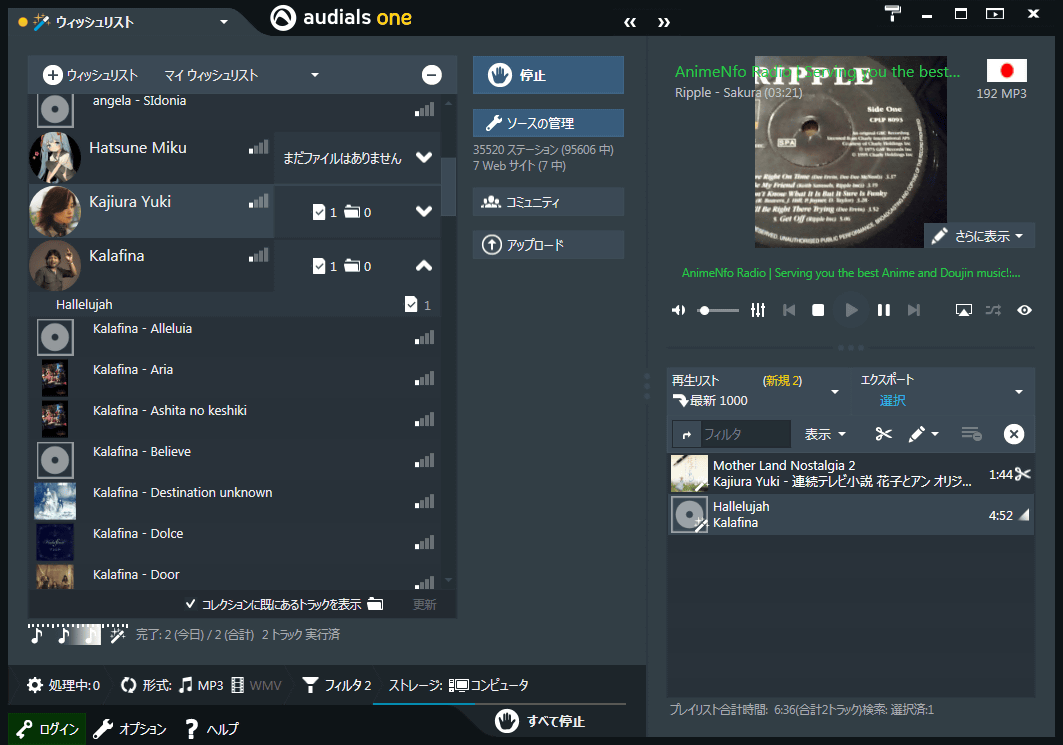
Task: Click the フィルタ input field
Action: [744, 435]
